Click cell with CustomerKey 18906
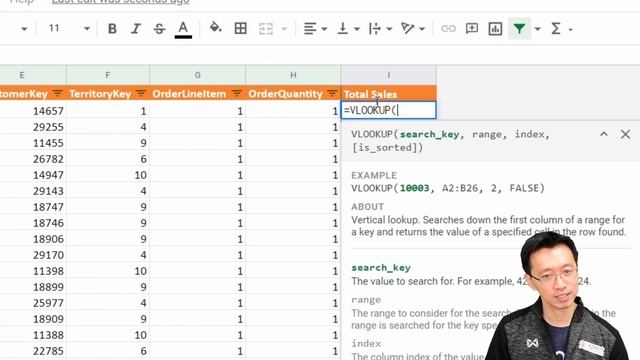 coord(33,239)
